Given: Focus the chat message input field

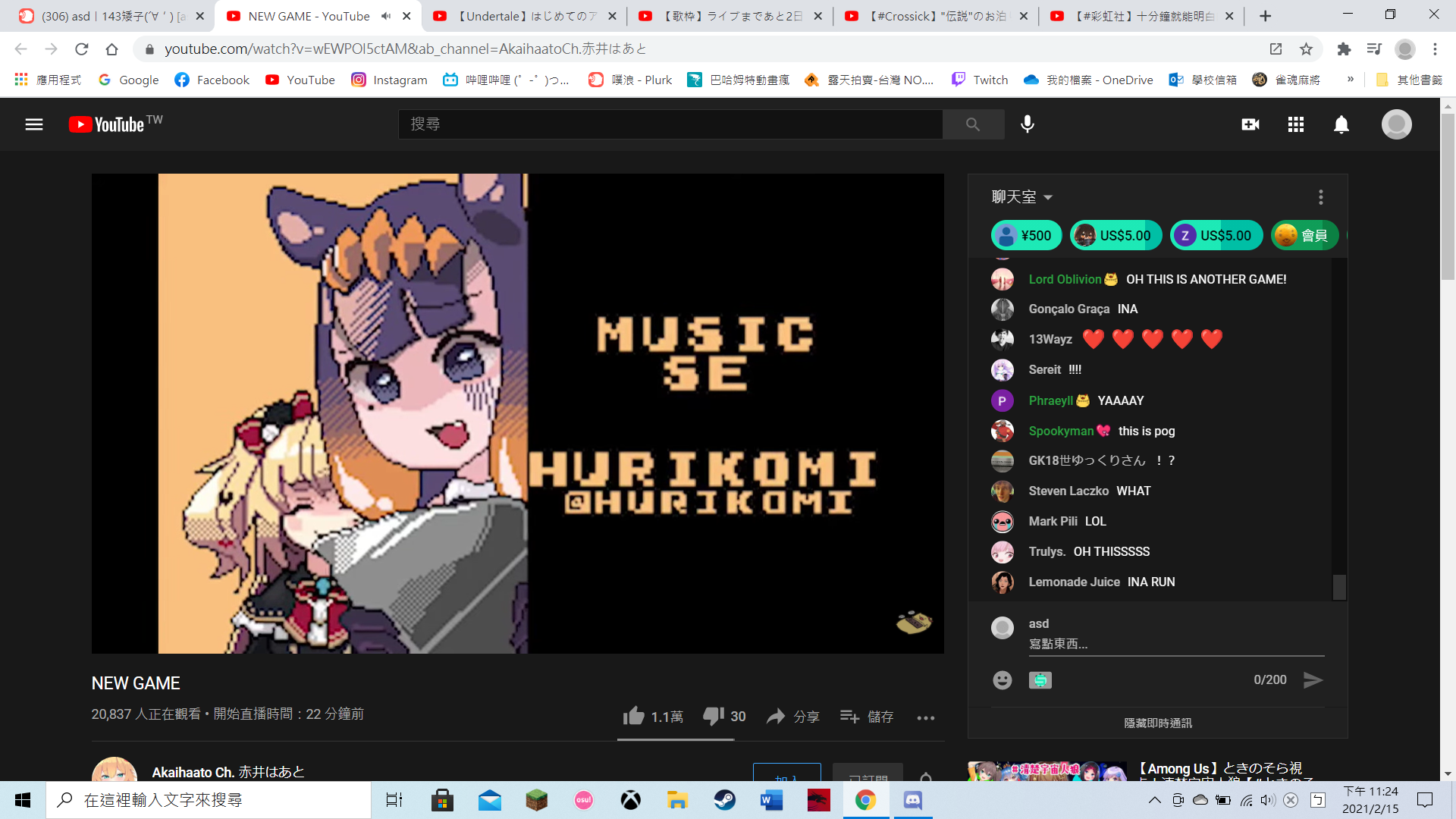Looking at the screenshot, I should [1176, 644].
